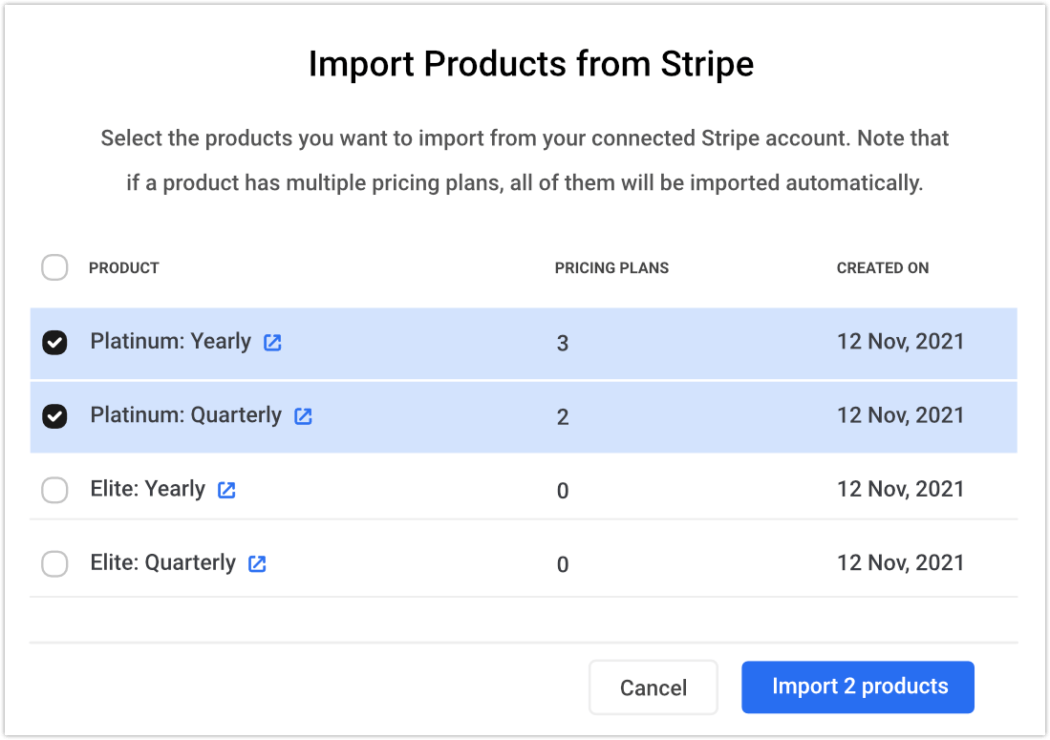
Task: Click the PRODUCT column header
Action: 124,267
